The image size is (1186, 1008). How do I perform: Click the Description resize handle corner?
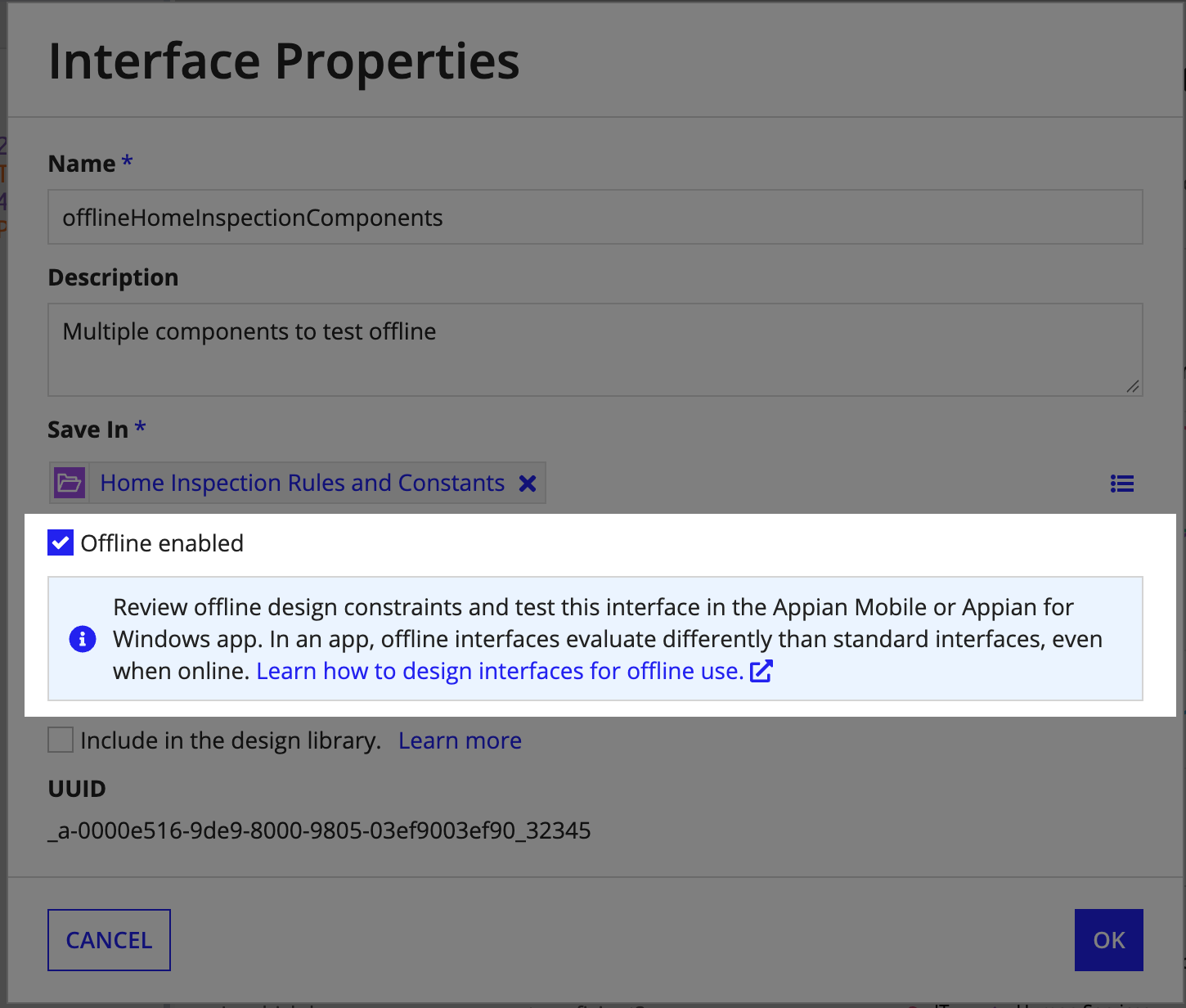tap(1132, 386)
